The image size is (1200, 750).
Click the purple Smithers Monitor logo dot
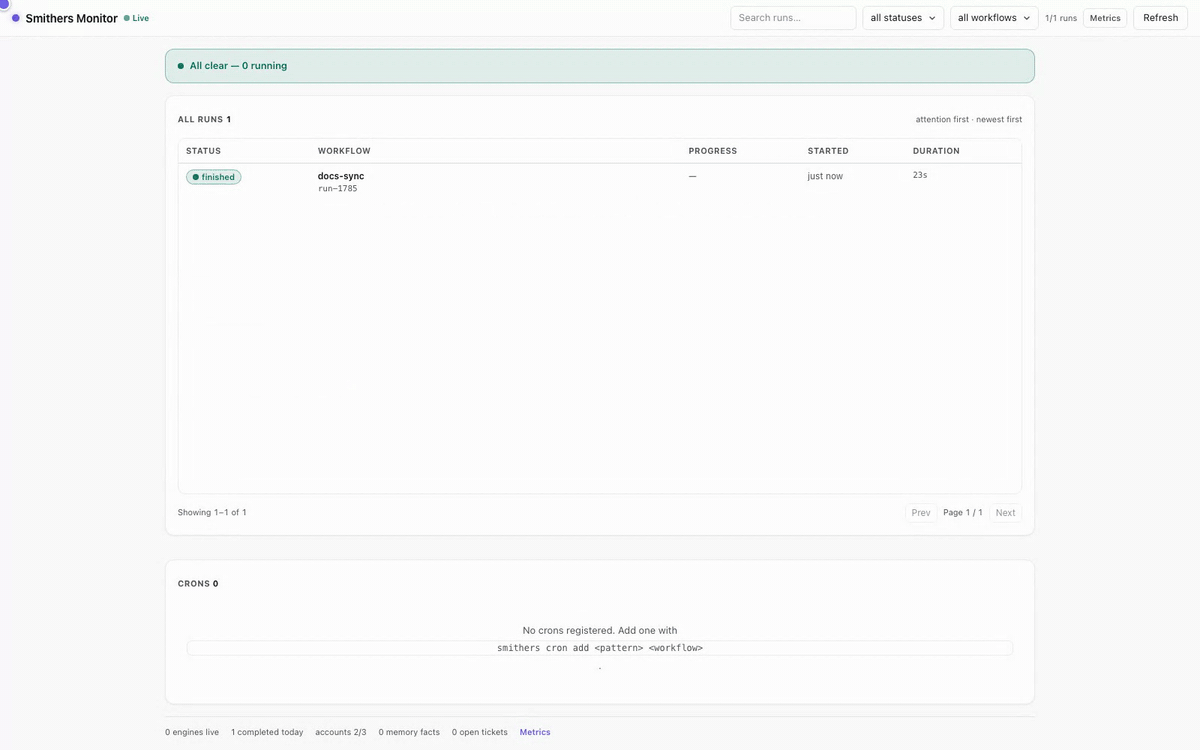(16, 18)
